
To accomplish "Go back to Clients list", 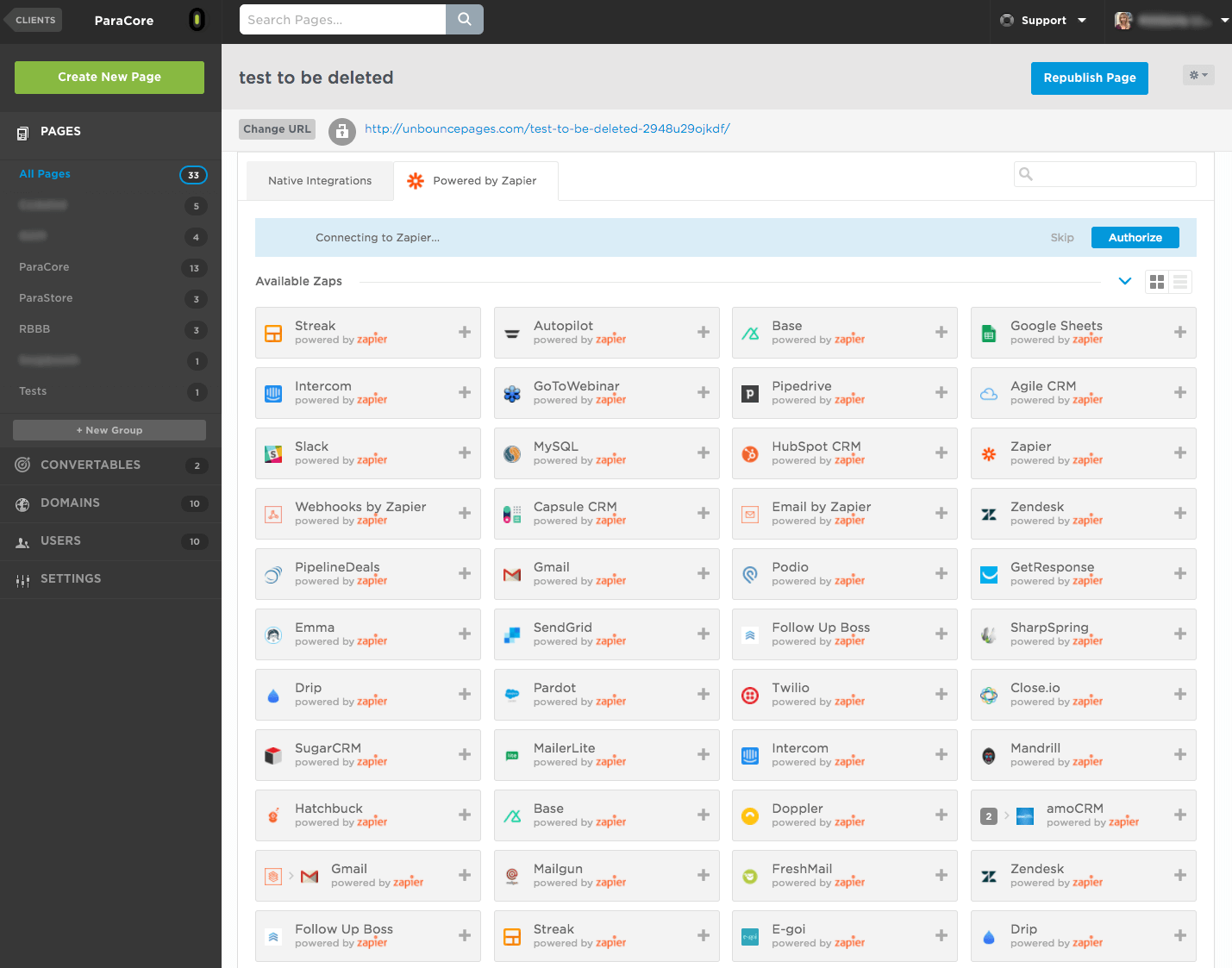I will [34, 20].
